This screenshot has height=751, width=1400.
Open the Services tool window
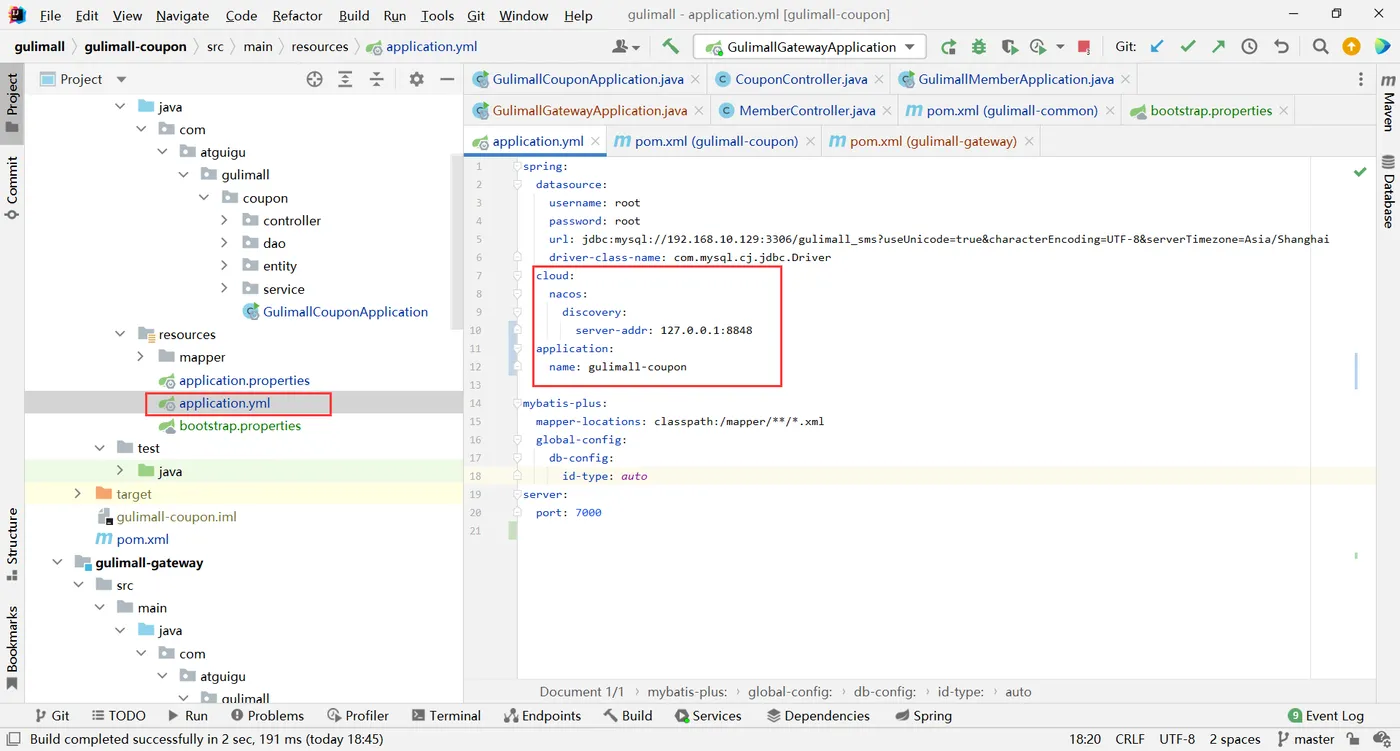coord(708,716)
